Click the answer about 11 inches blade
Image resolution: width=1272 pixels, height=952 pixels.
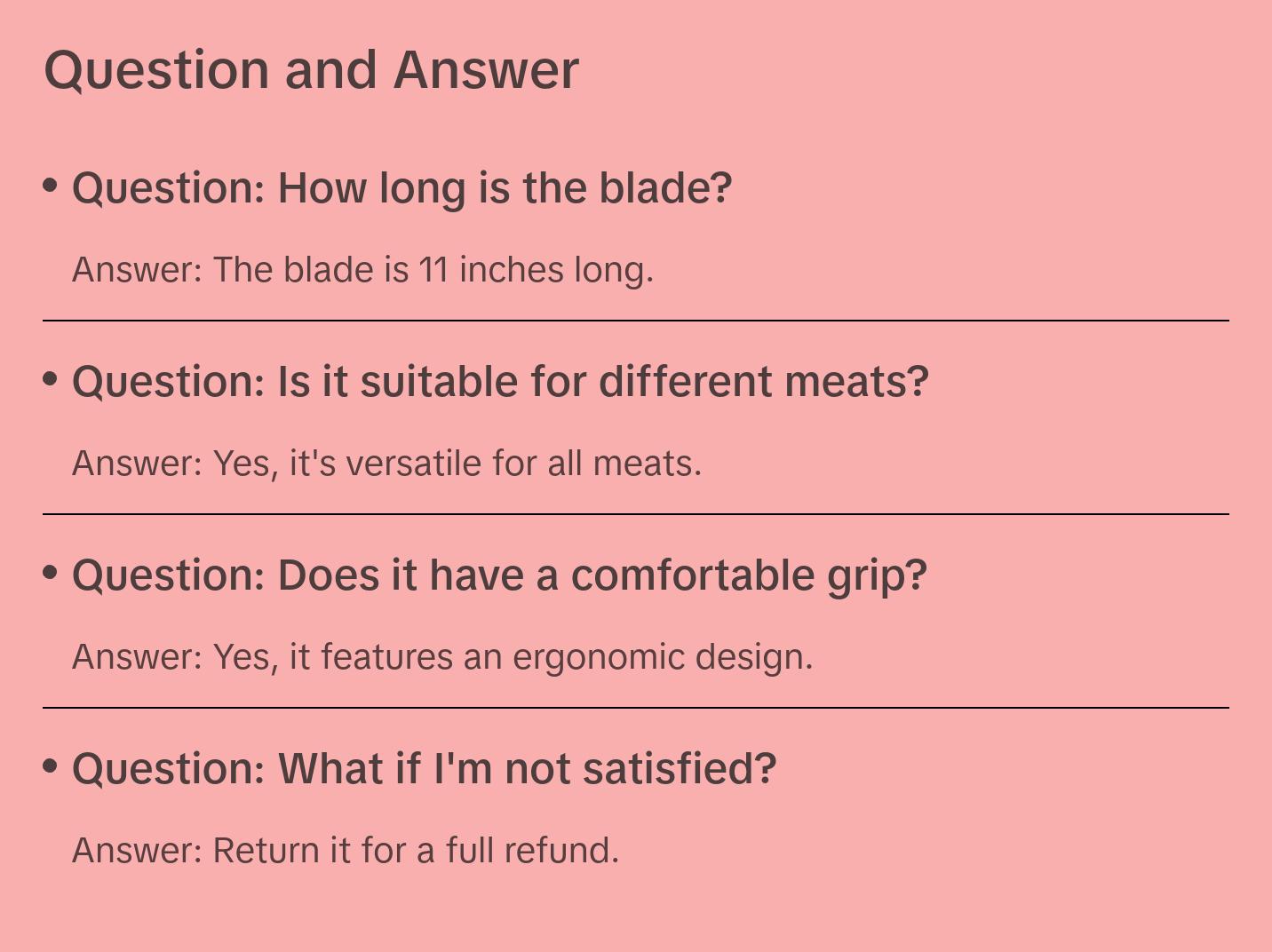tap(362, 269)
